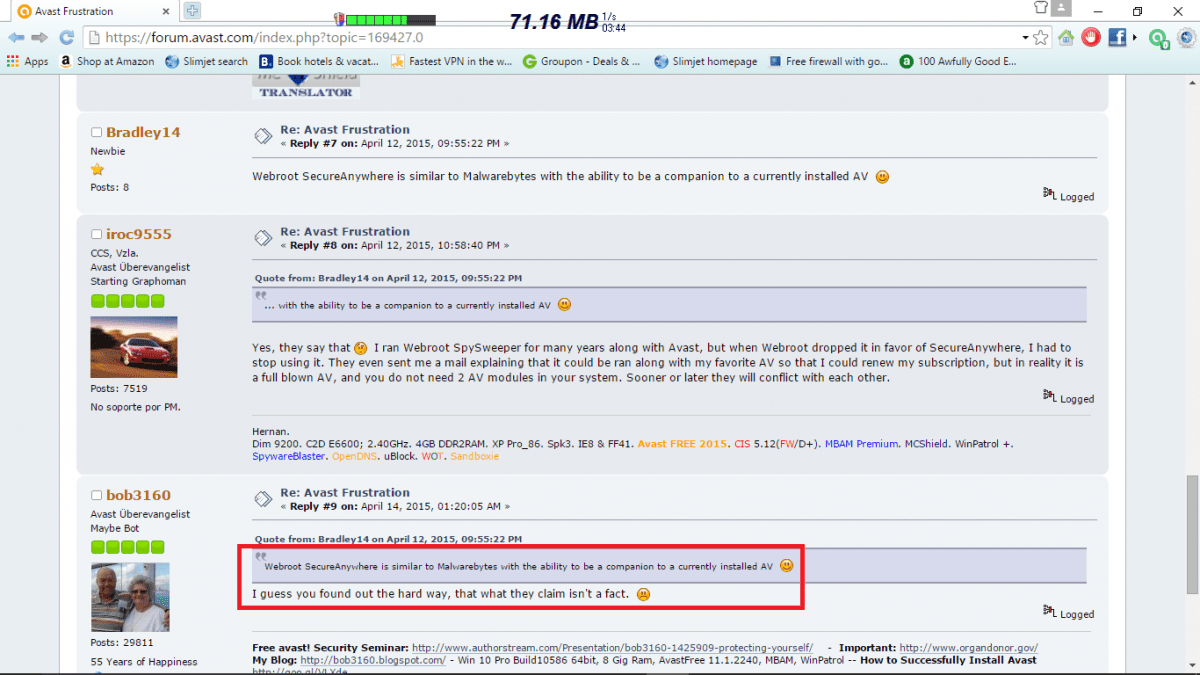Image resolution: width=1200 pixels, height=675 pixels.
Task: Click the post icon beside Reply #9
Action: pos(261,499)
